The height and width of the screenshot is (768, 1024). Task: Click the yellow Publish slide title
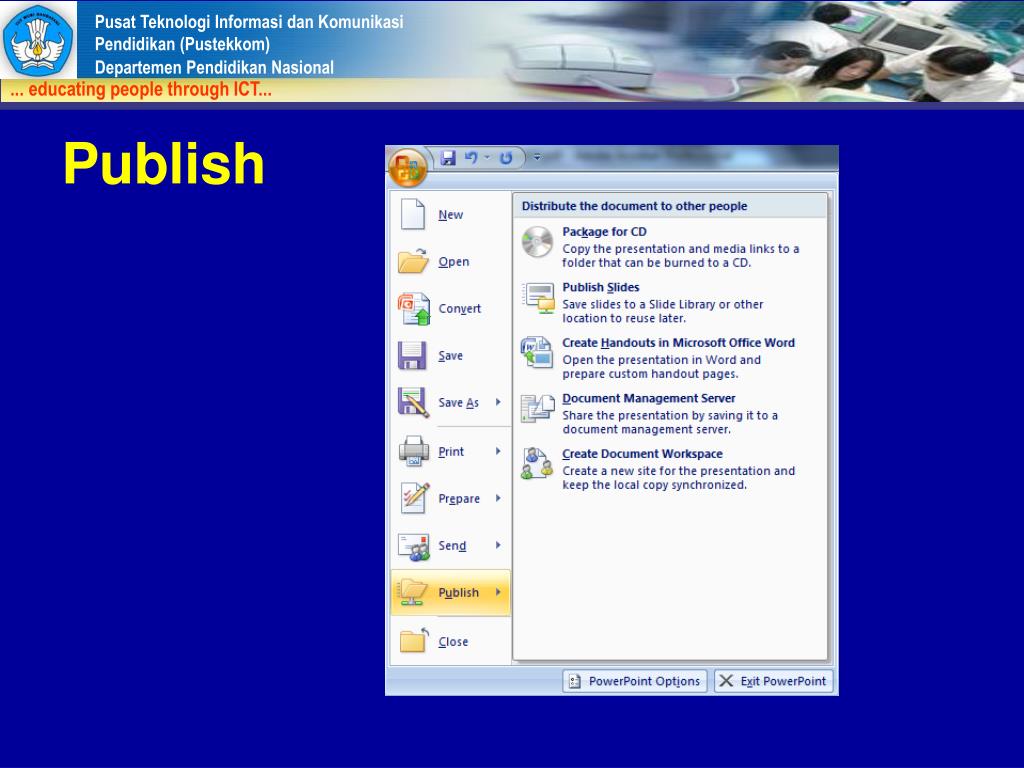point(164,163)
